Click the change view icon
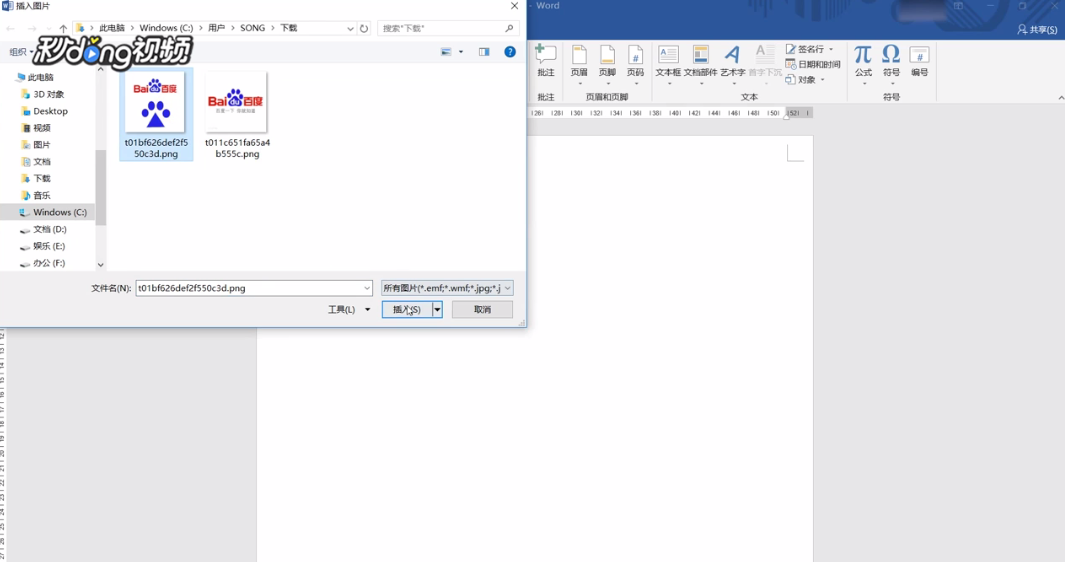The width and height of the screenshot is (1065, 562). [446, 52]
